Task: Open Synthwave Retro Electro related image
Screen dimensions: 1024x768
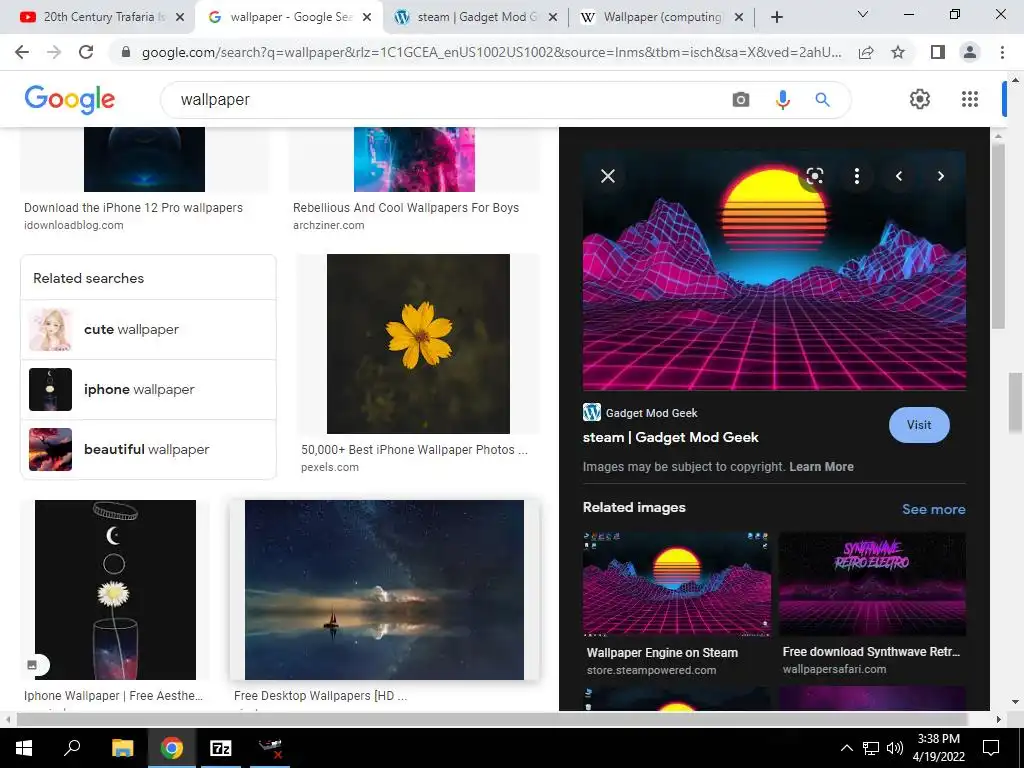Action: click(x=872, y=584)
